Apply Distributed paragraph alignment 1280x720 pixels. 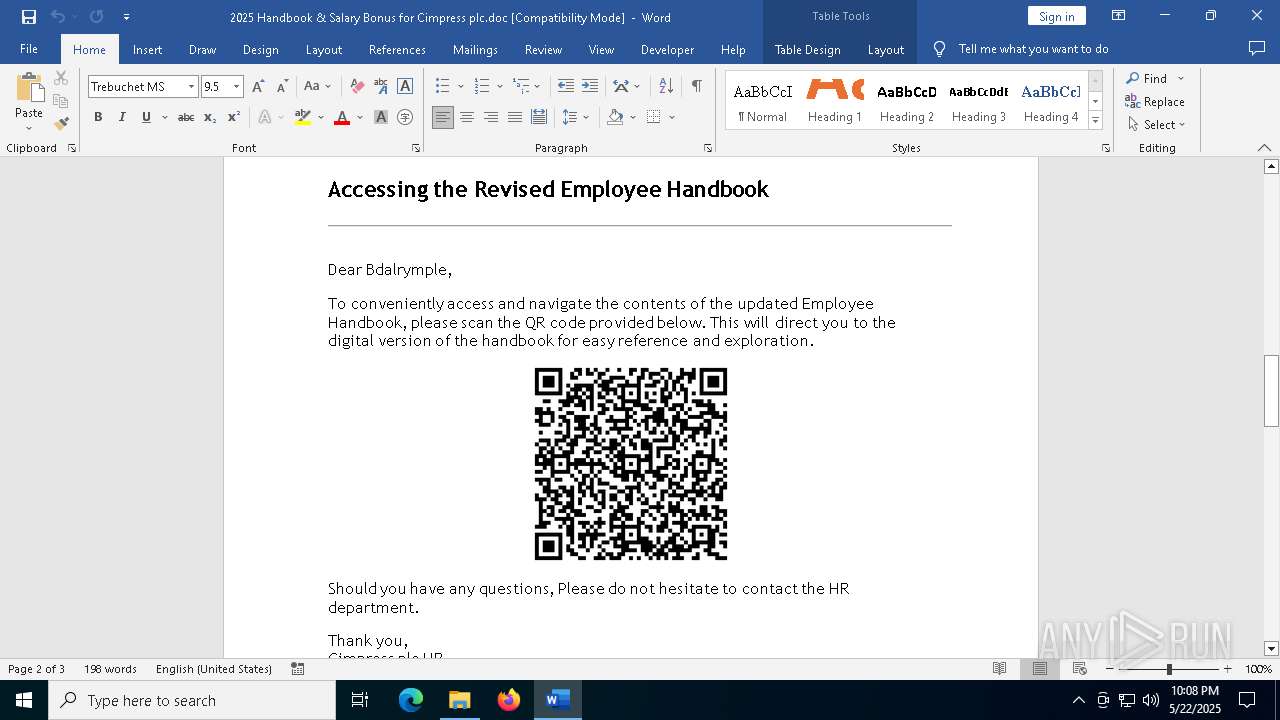(x=539, y=117)
